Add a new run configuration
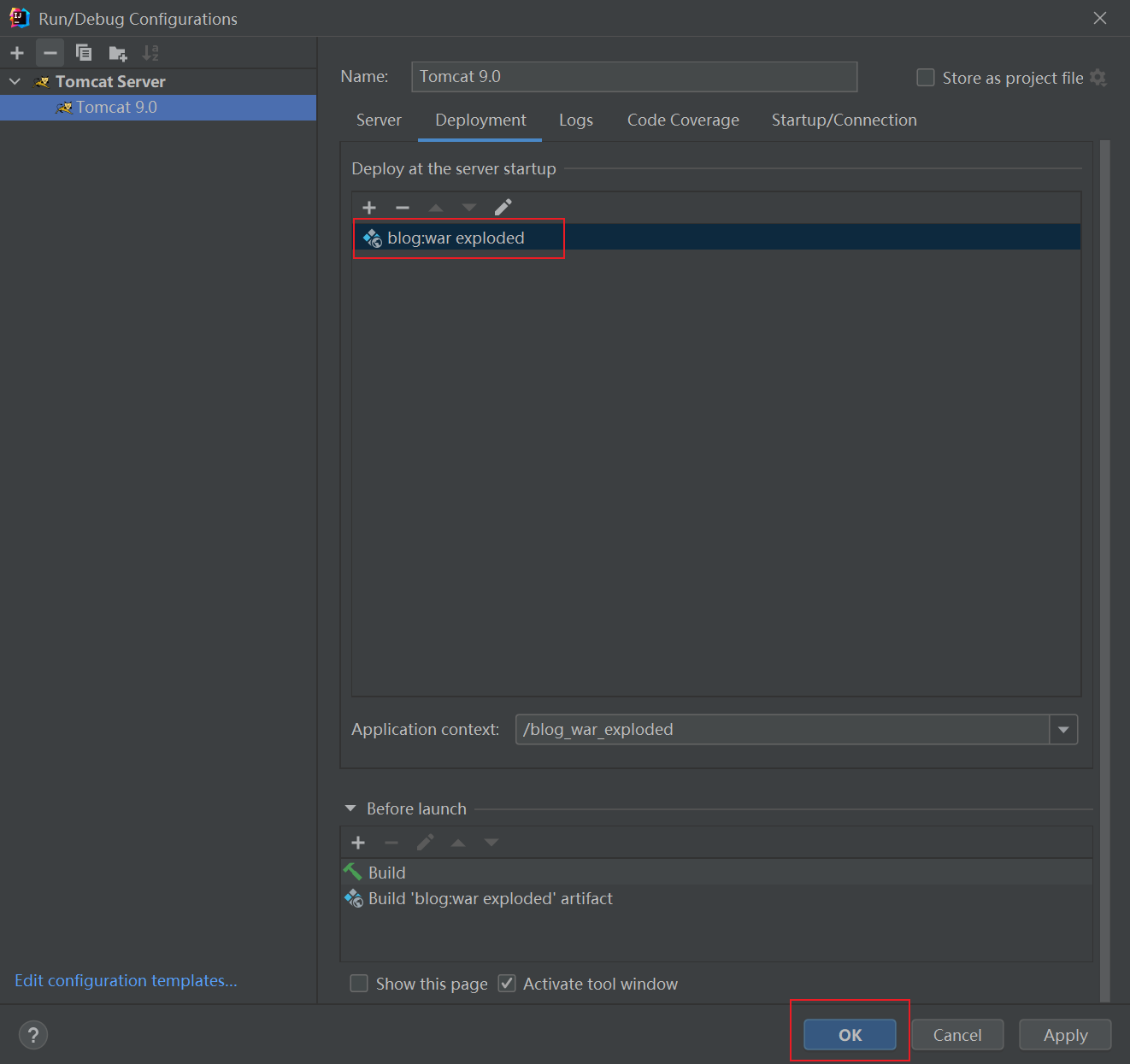Screen dimensions: 1130x1064 [17, 53]
